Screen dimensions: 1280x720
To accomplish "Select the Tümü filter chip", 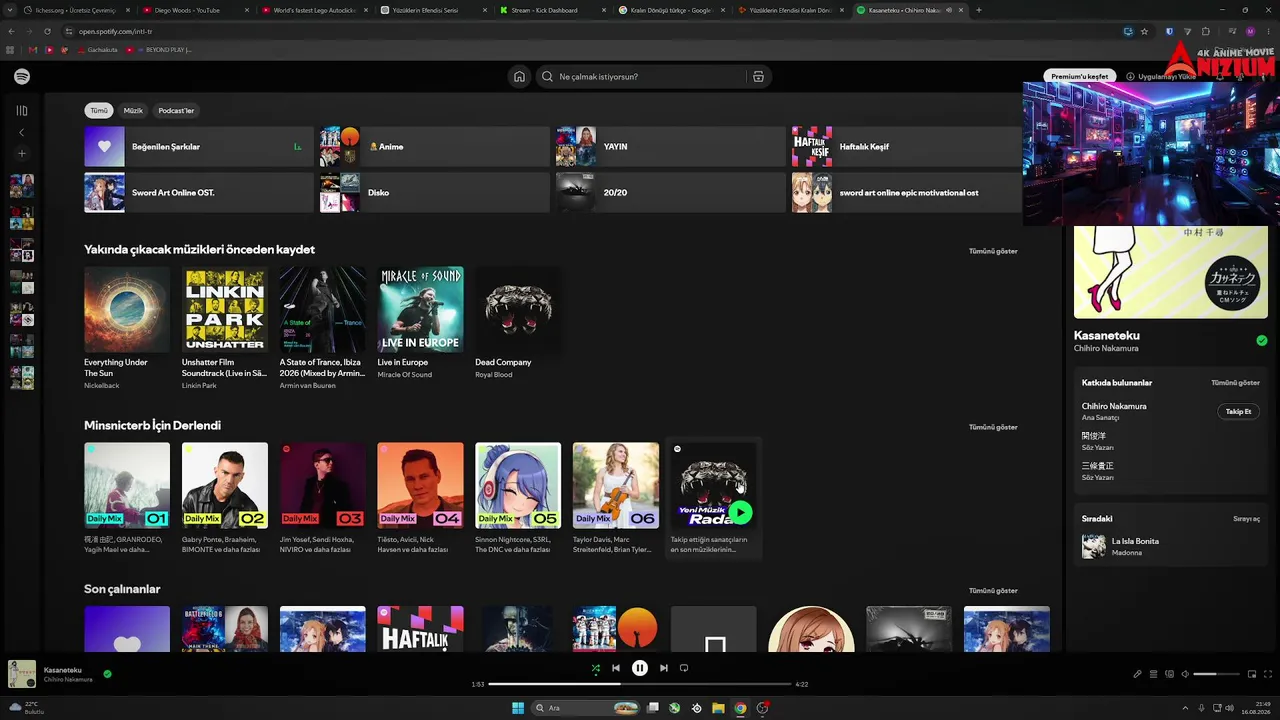I will tap(99, 111).
